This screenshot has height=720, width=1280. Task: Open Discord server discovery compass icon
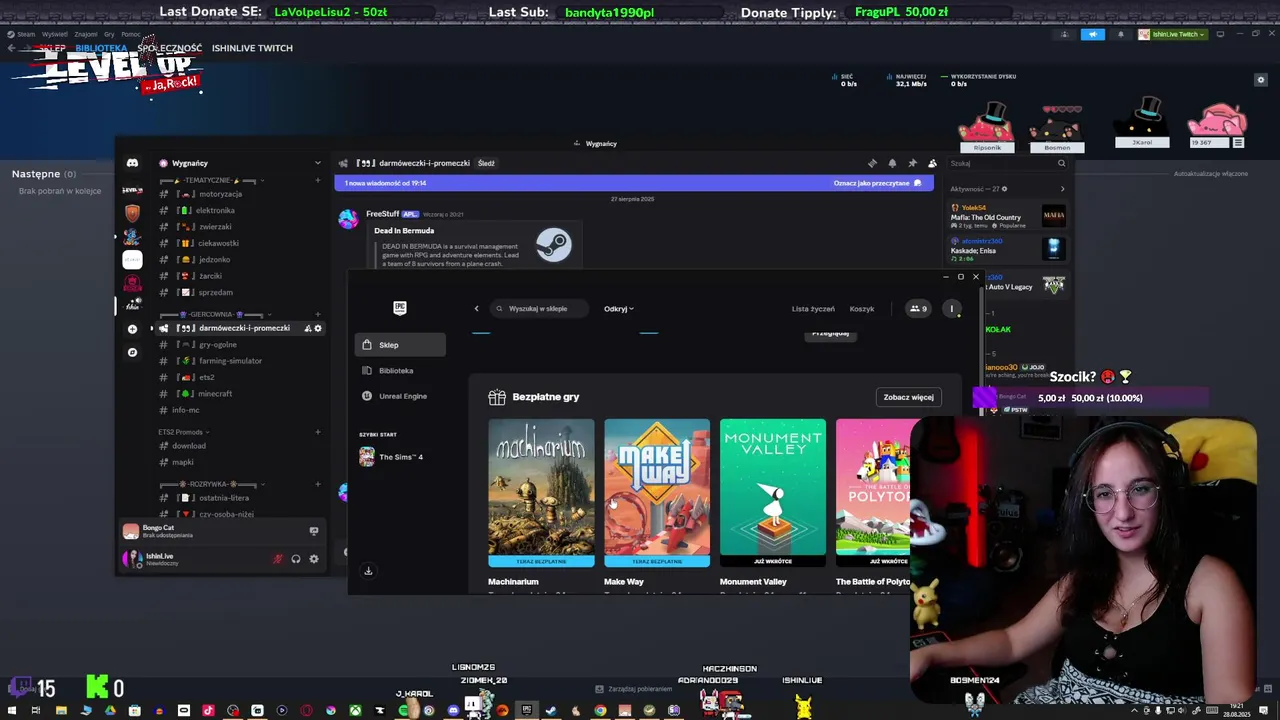(x=132, y=352)
